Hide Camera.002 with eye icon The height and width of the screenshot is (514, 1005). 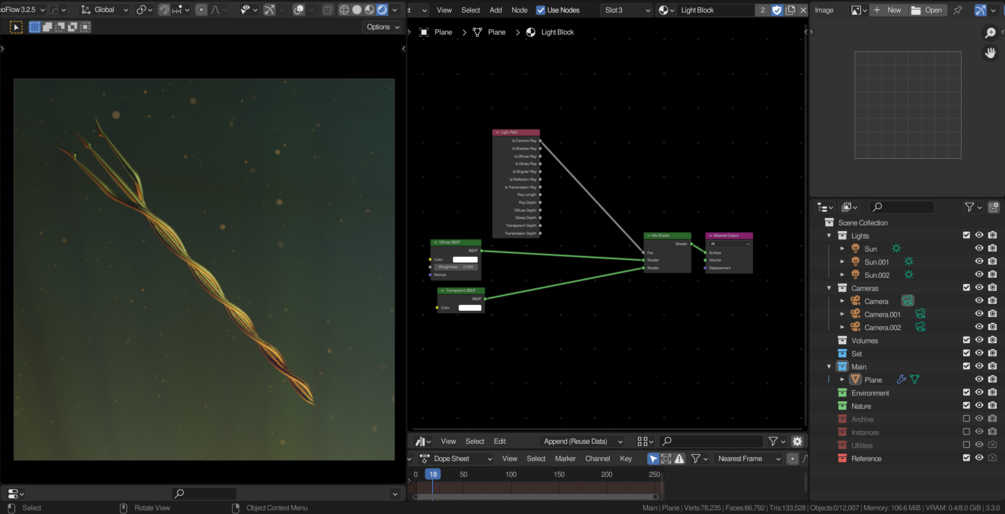point(979,327)
